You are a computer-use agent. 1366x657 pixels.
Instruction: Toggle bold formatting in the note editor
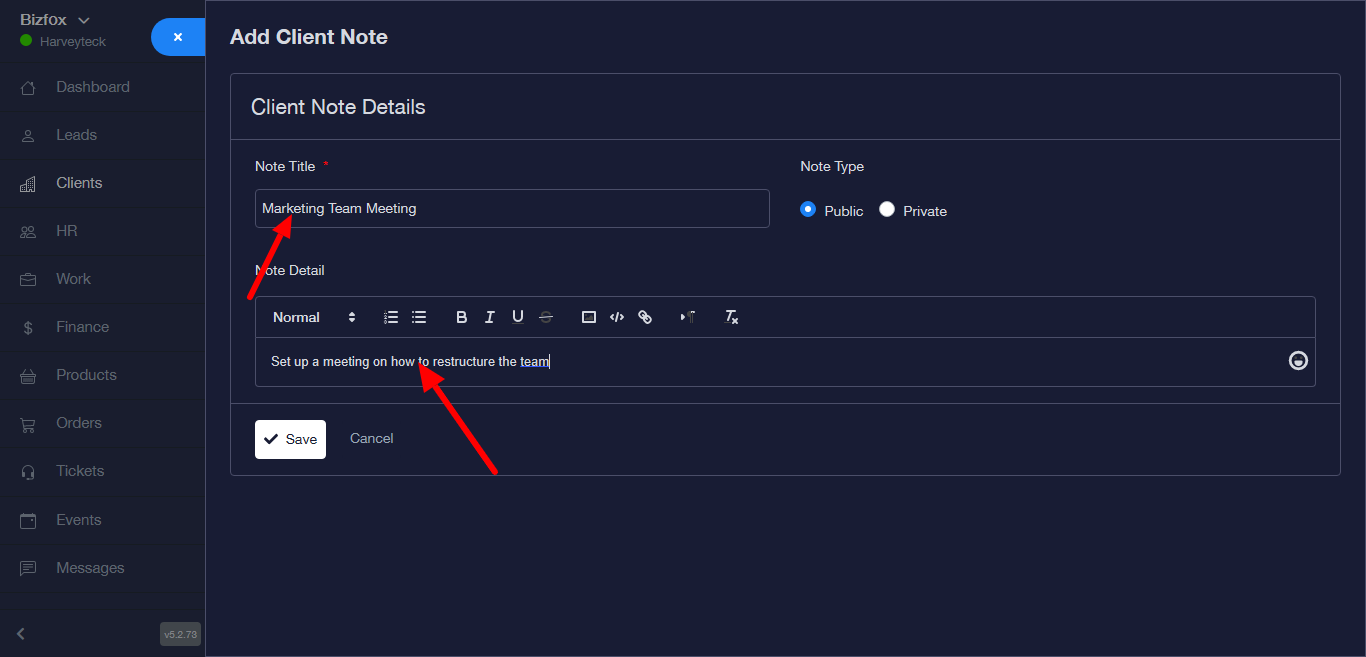pos(461,317)
